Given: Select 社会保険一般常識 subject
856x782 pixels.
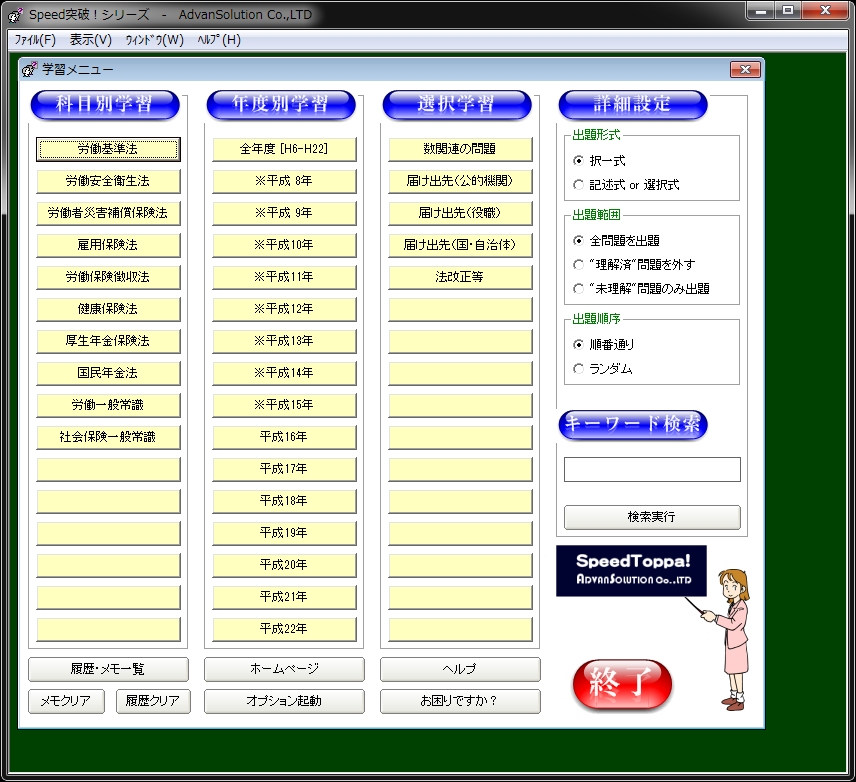Looking at the screenshot, I should (x=108, y=437).
